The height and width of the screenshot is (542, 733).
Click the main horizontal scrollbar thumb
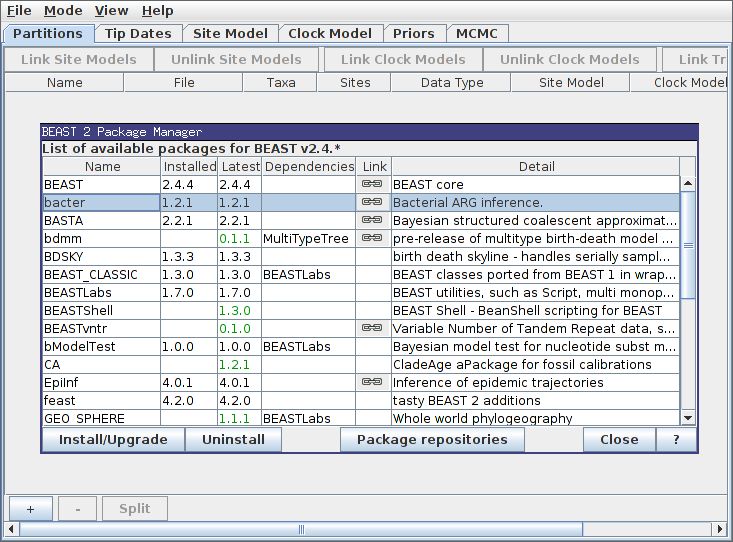(301, 529)
